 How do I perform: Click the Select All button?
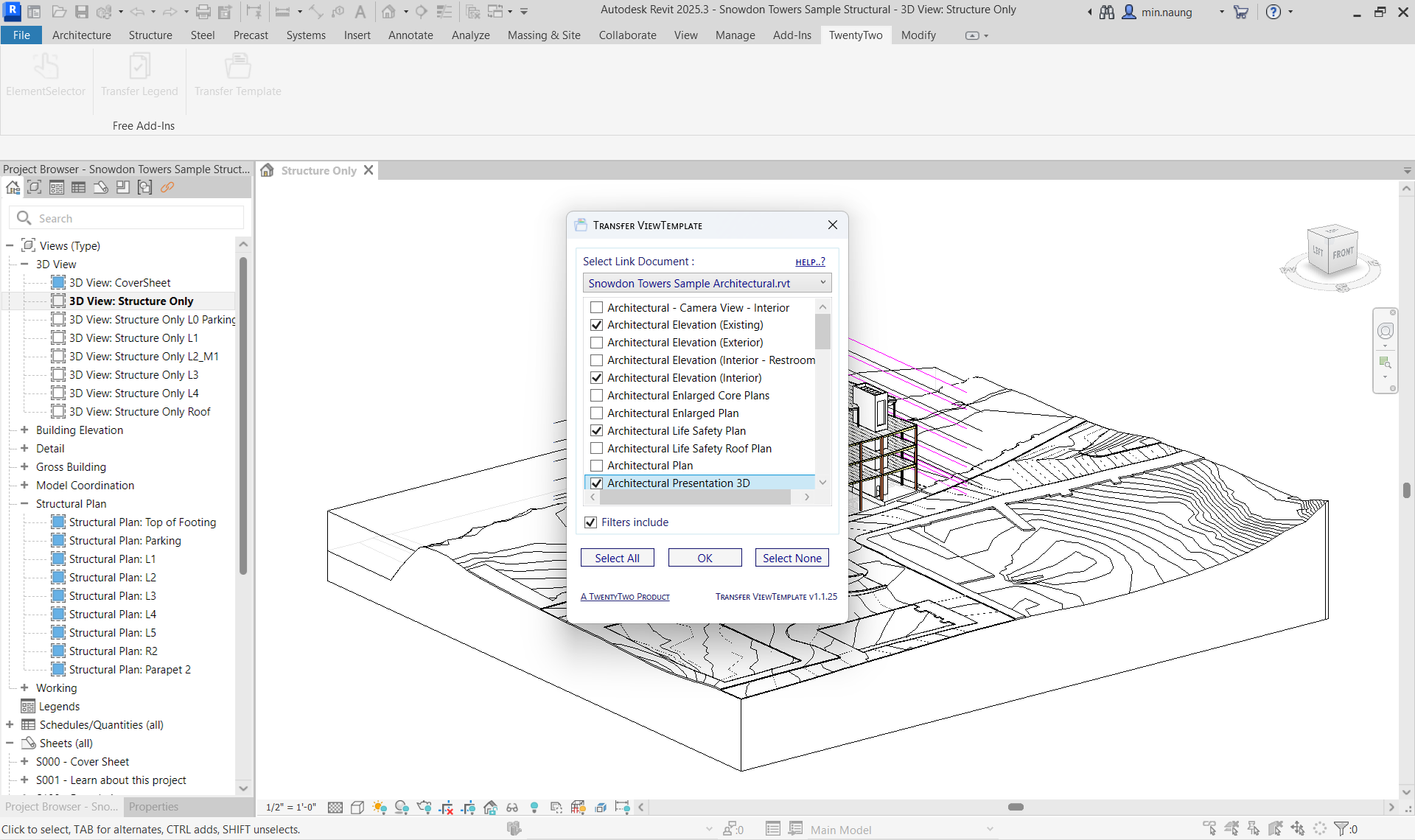[617, 558]
